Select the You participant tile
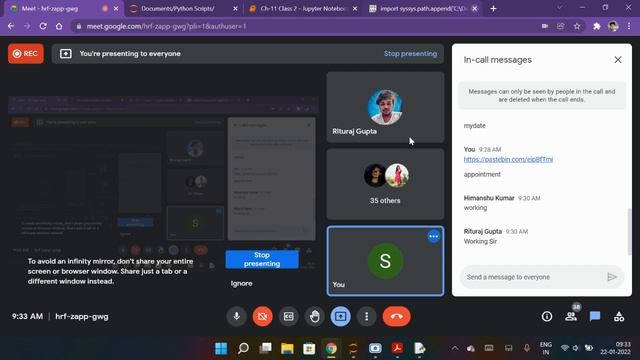 pos(385,261)
